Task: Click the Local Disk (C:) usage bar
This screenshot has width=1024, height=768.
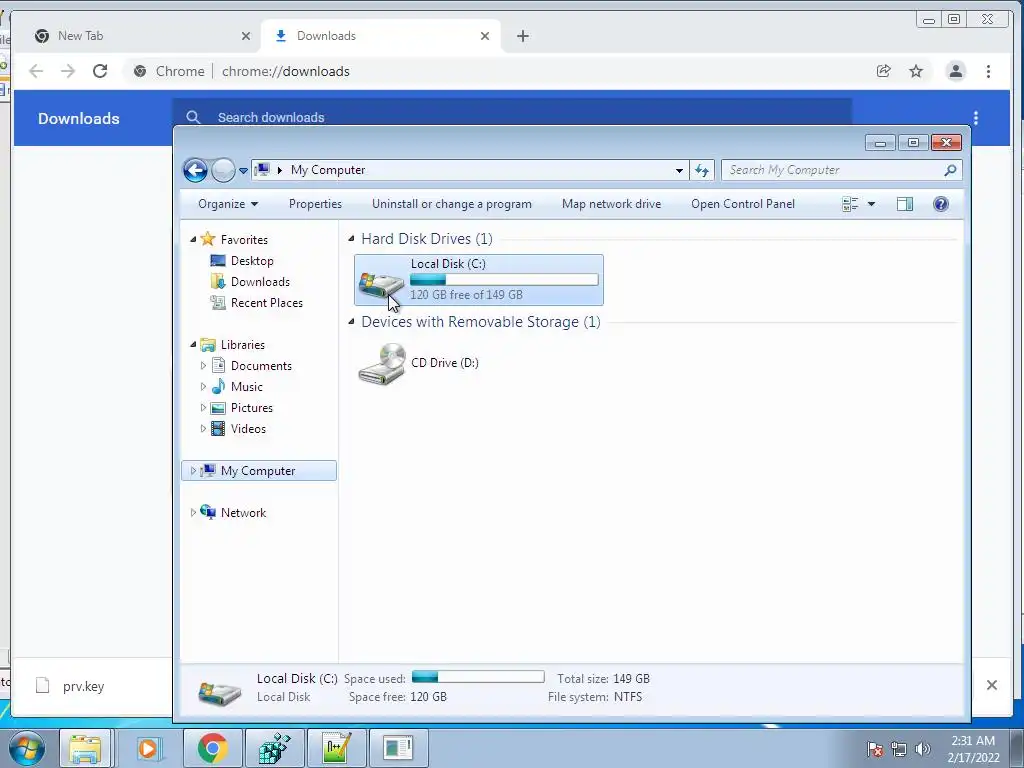Action: coord(504,280)
